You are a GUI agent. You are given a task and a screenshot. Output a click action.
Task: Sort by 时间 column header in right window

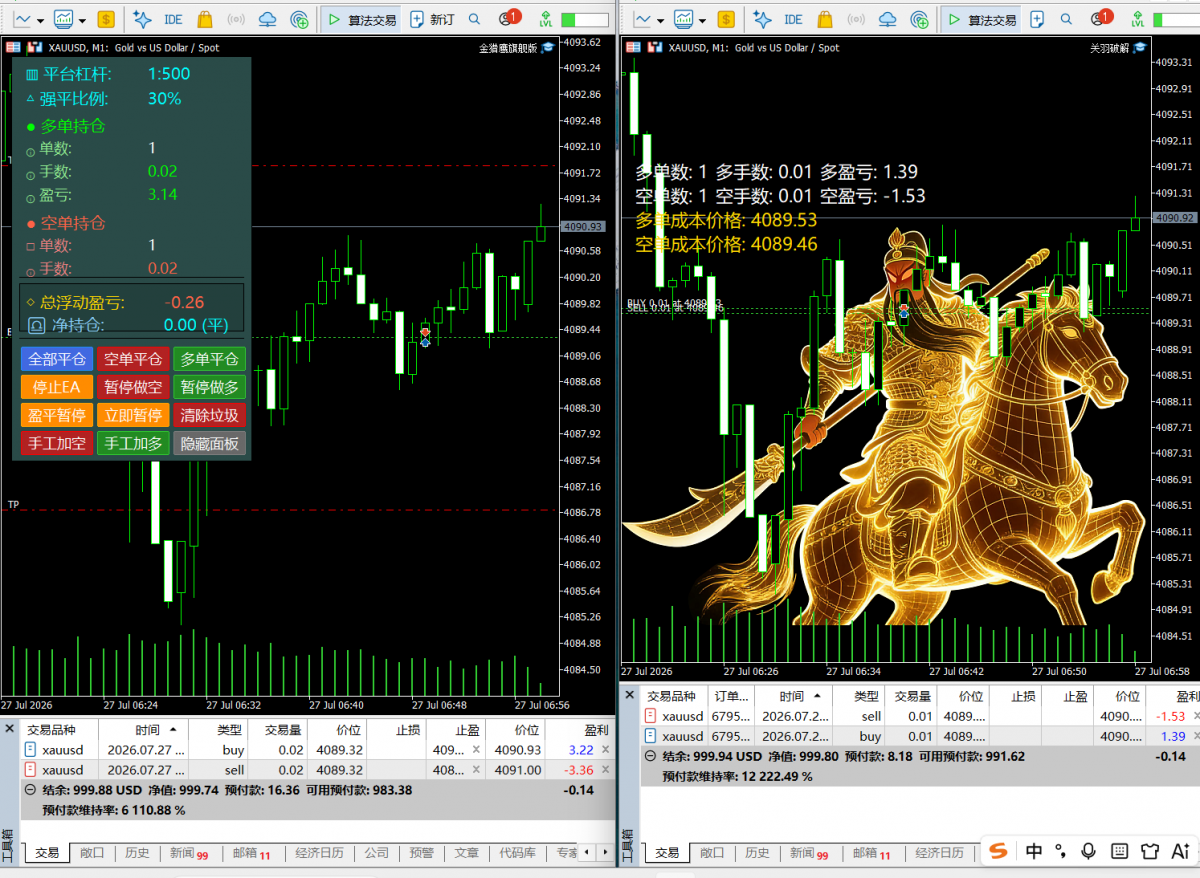791,696
